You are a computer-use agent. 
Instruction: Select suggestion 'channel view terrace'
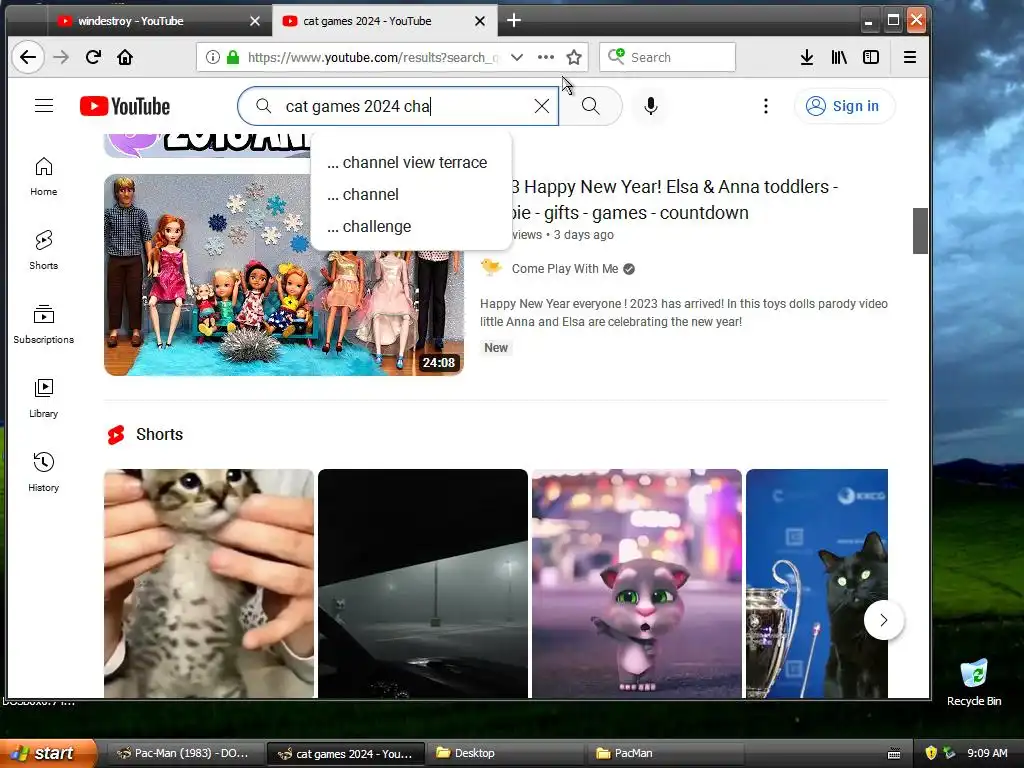[411, 163]
